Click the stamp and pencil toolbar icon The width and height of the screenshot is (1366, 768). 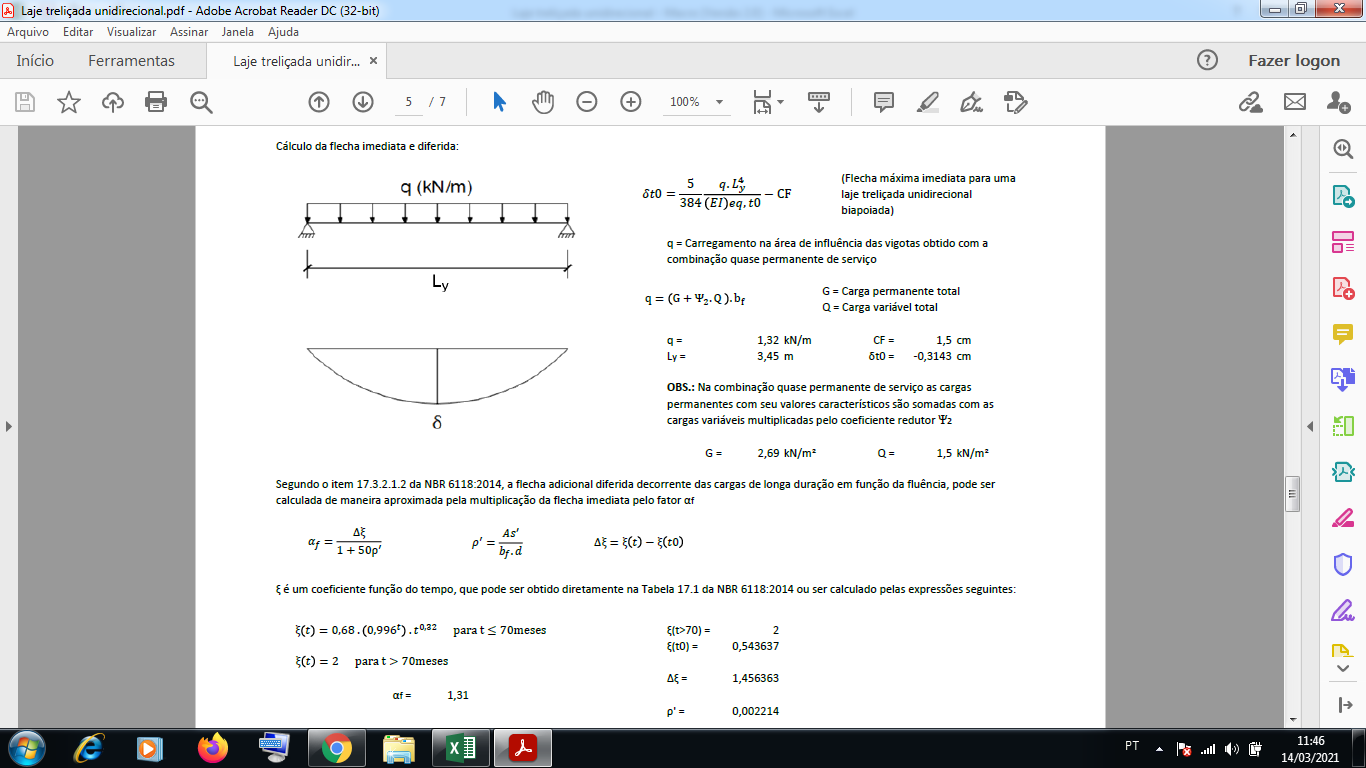[1015, 102]
